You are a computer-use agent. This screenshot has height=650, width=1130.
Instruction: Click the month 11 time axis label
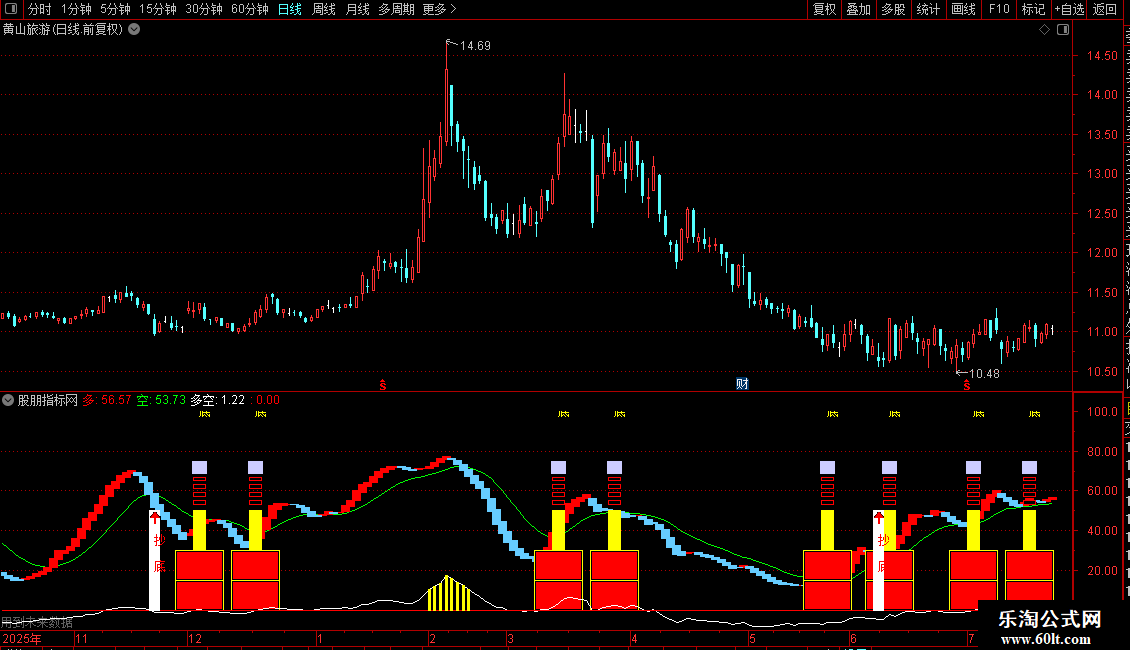click(81, 638)
